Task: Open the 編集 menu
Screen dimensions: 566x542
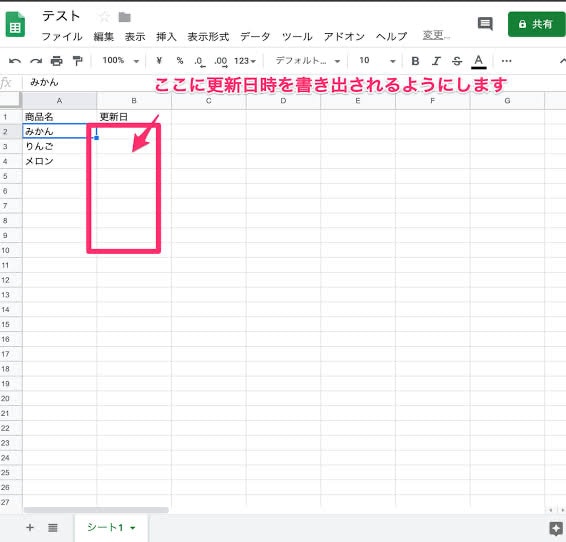Action: click(104, 36)
